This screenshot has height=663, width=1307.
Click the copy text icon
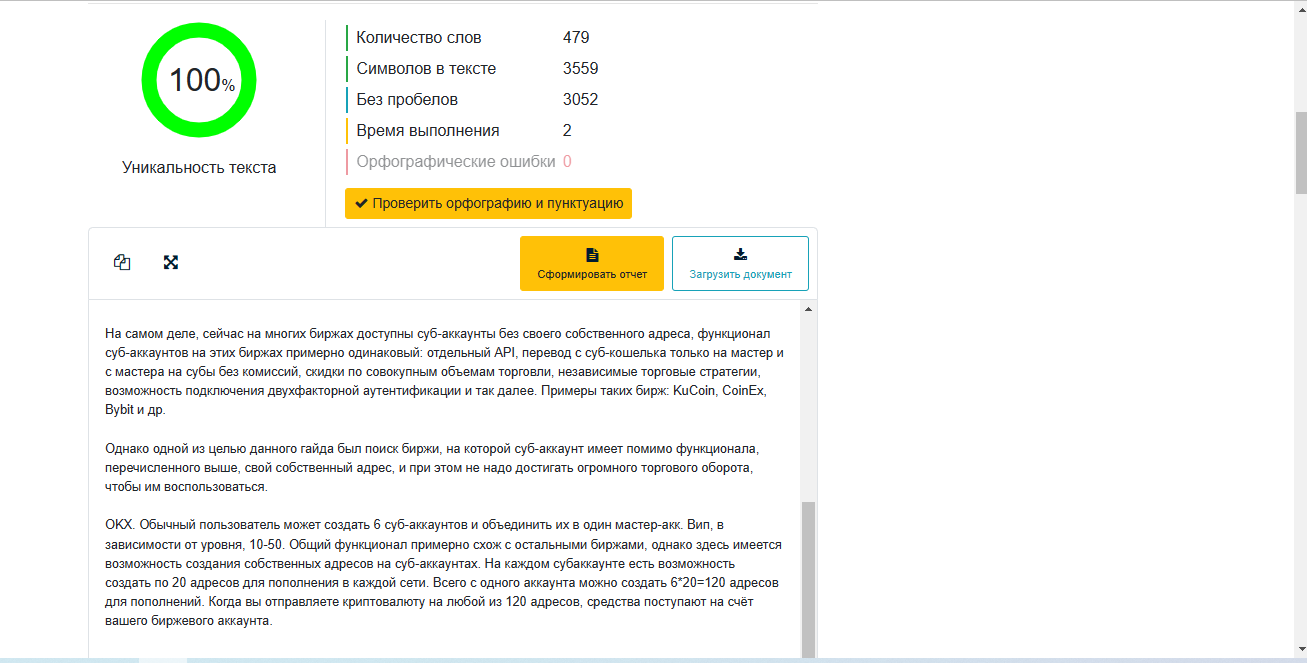(x=122, y=262)
